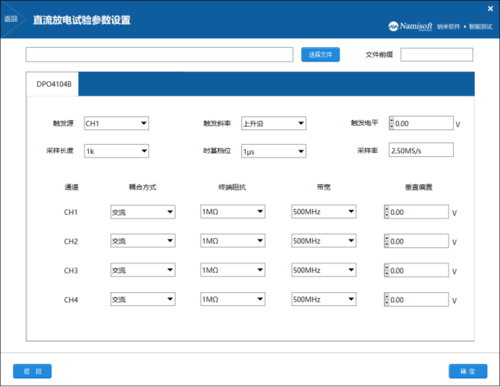Click the bottom 返回 button
Viewport: 500px width, 387px height.
(32, 371)
